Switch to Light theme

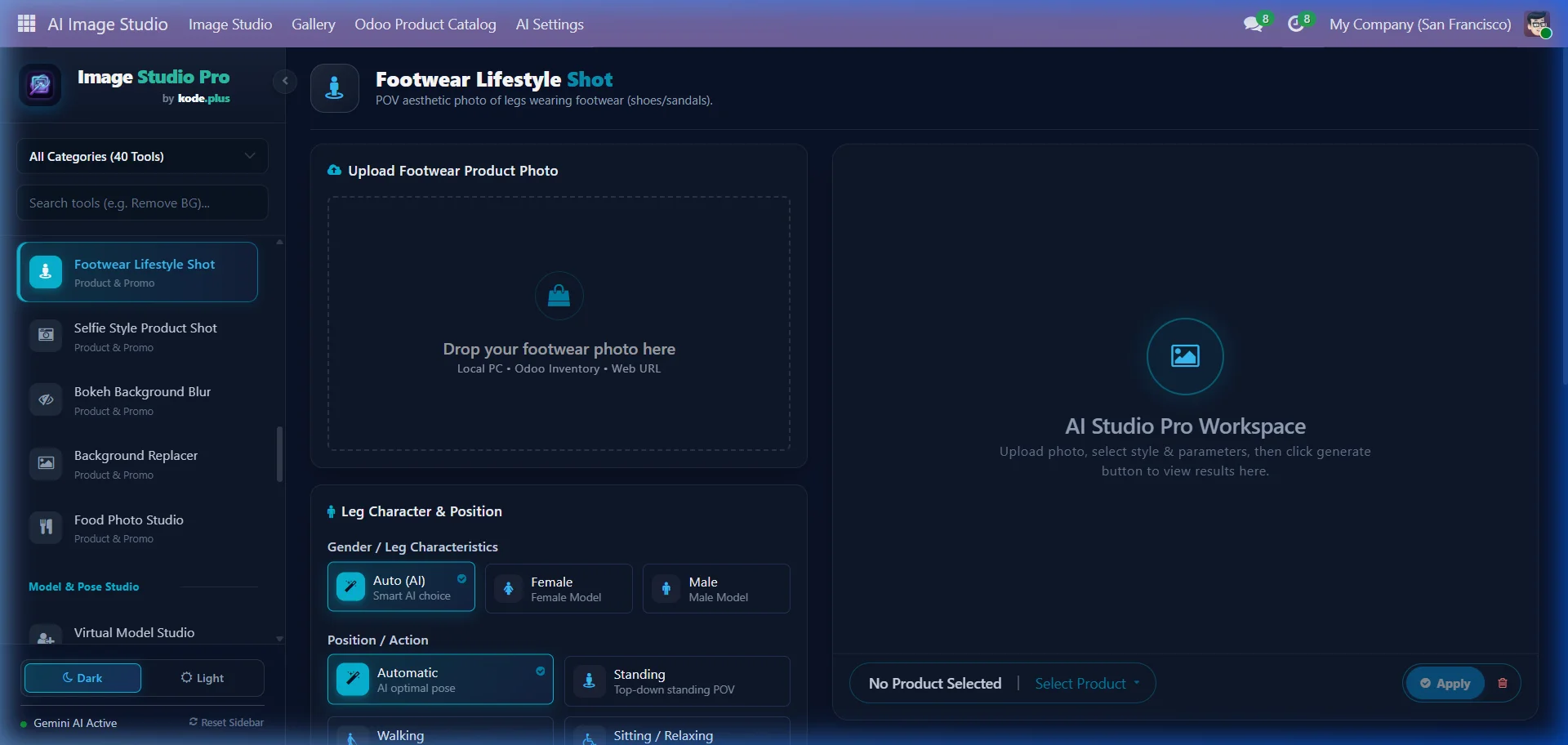203,678
